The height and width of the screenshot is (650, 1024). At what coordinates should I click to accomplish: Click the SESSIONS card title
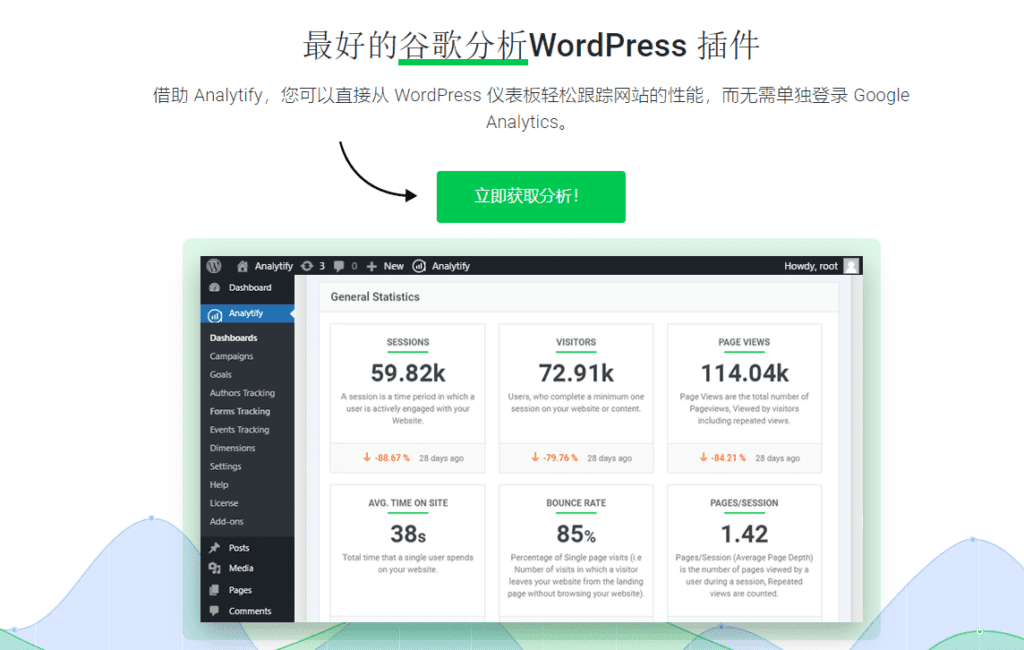click(x=408, y=342)
